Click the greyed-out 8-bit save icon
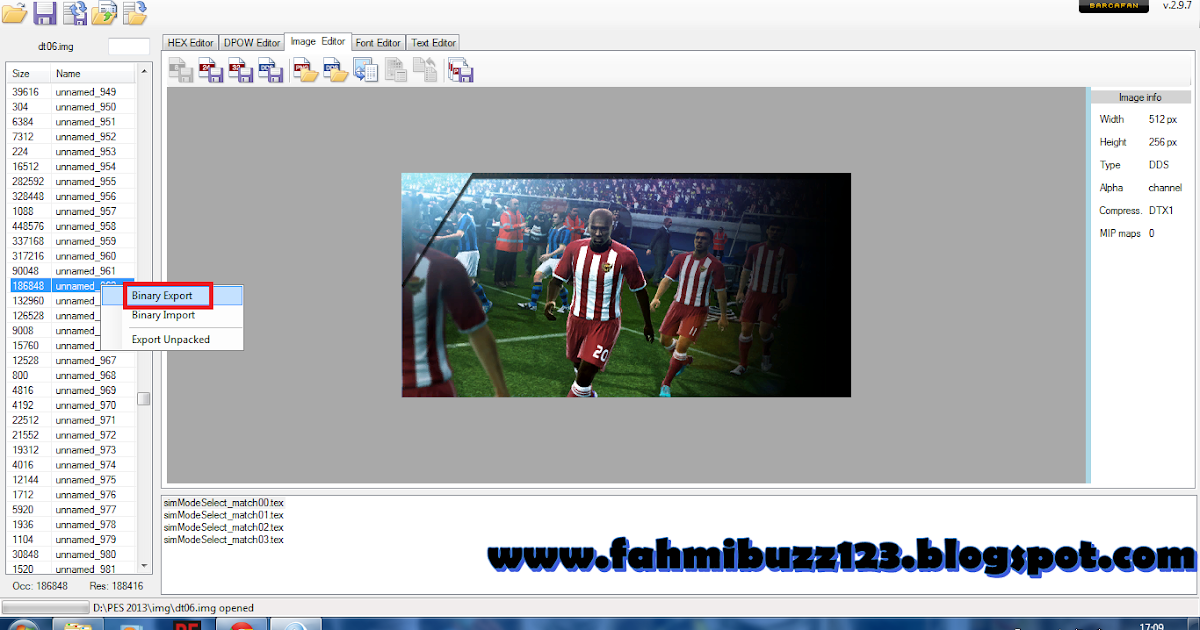Viewport: 1200px width, 630px height. pos(181,70)
